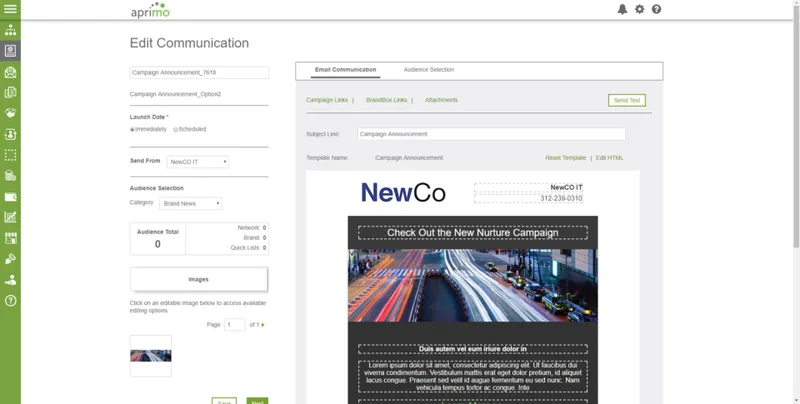Click the notifications bell icon
The height and width of the screenshot is (404, 800).
622,9
